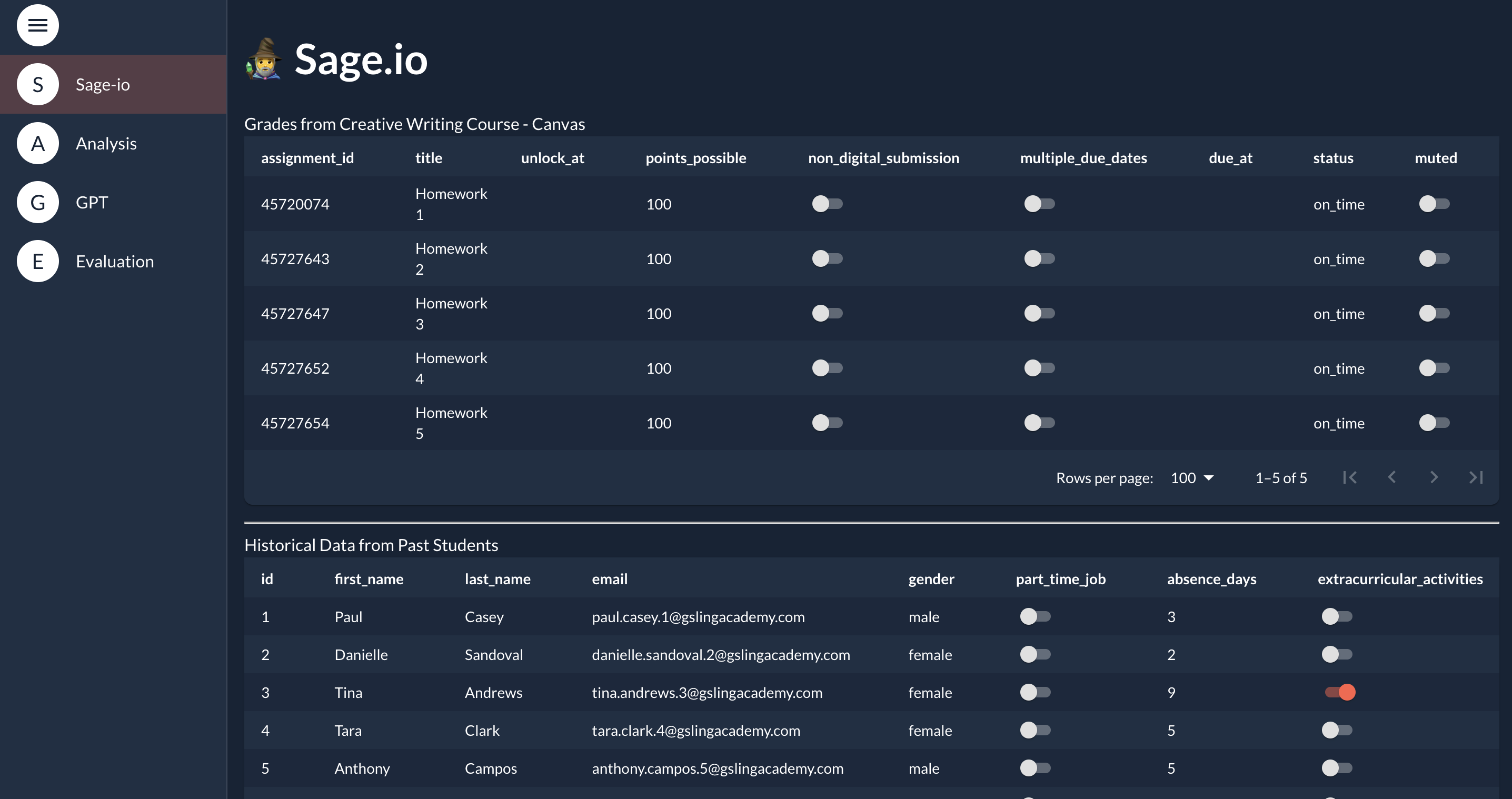Toggle muted switch for Homework 1
The image size is (1512, 799).
point(1434,204)
